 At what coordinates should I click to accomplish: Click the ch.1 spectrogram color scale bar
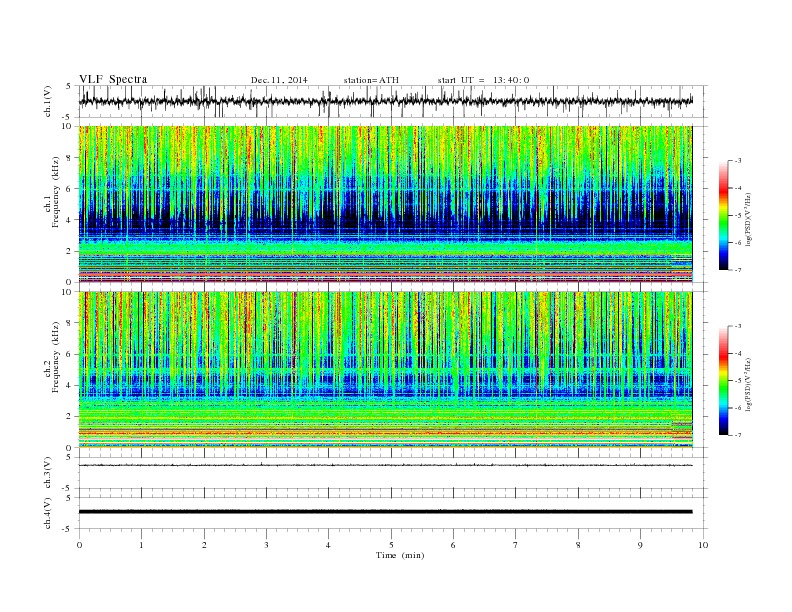(x=724, y=216)
